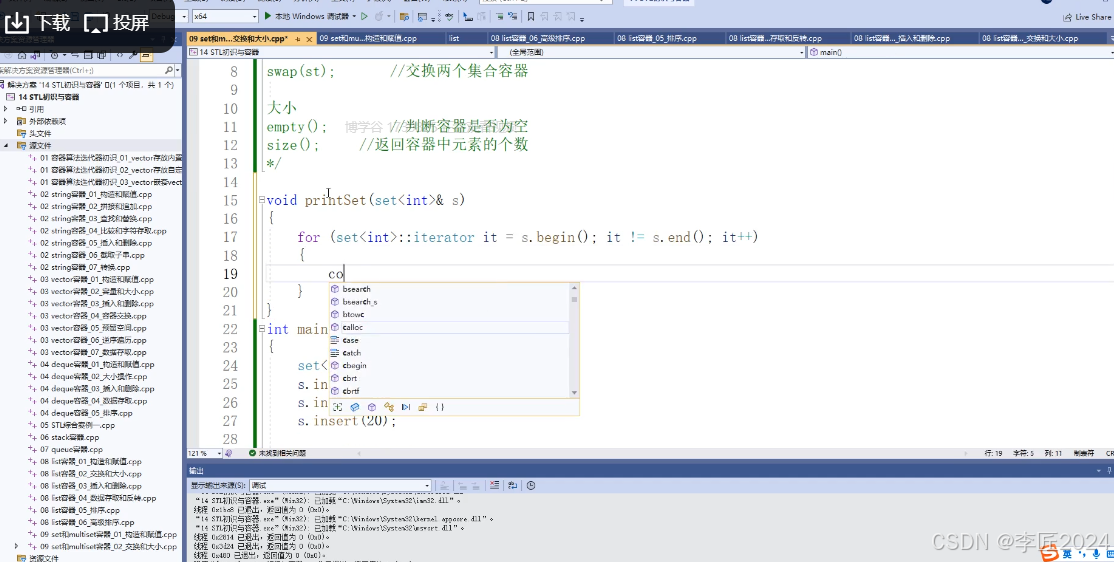
Task: Click the highlighted preview selected items toolbar icon
Action: point(146,55)
